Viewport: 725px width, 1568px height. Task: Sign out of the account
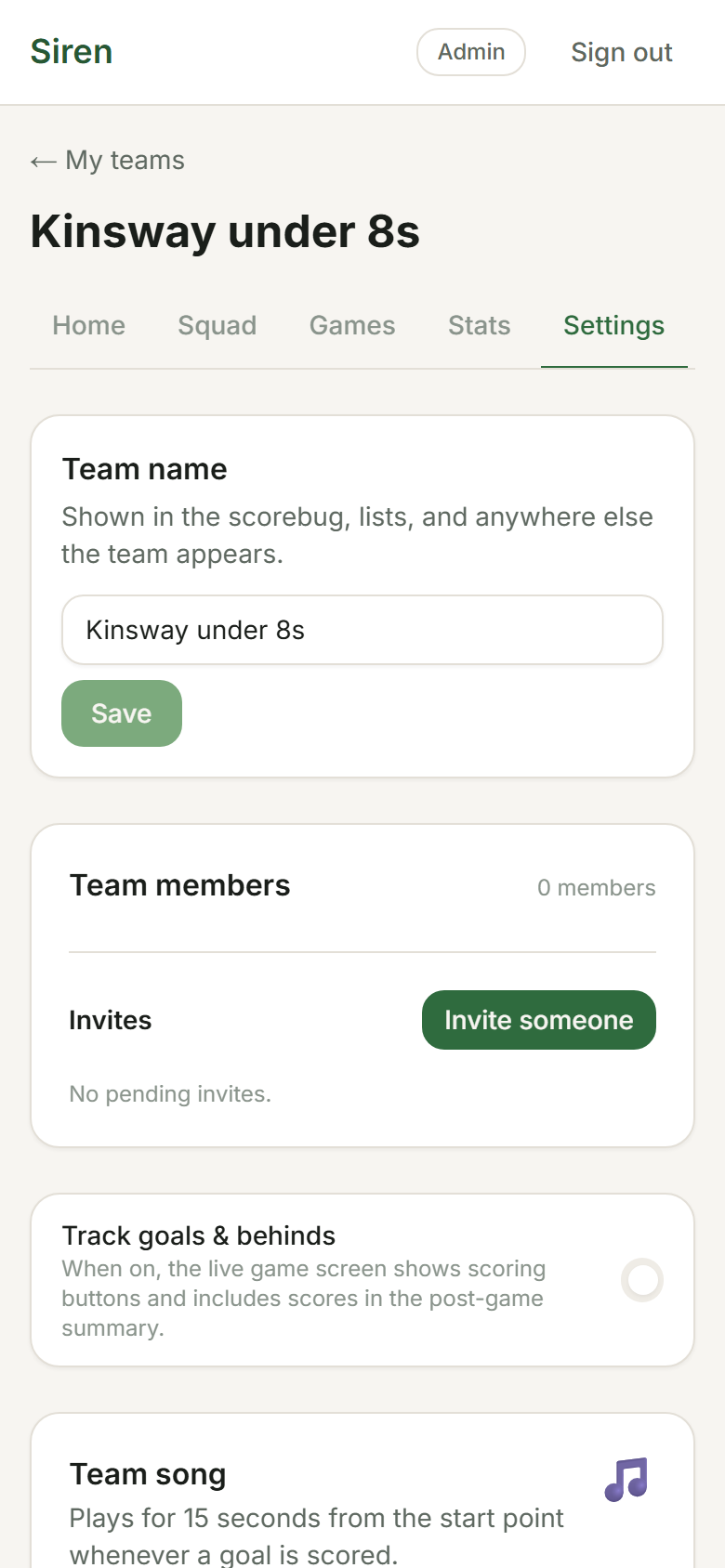[x=621, y=52]
